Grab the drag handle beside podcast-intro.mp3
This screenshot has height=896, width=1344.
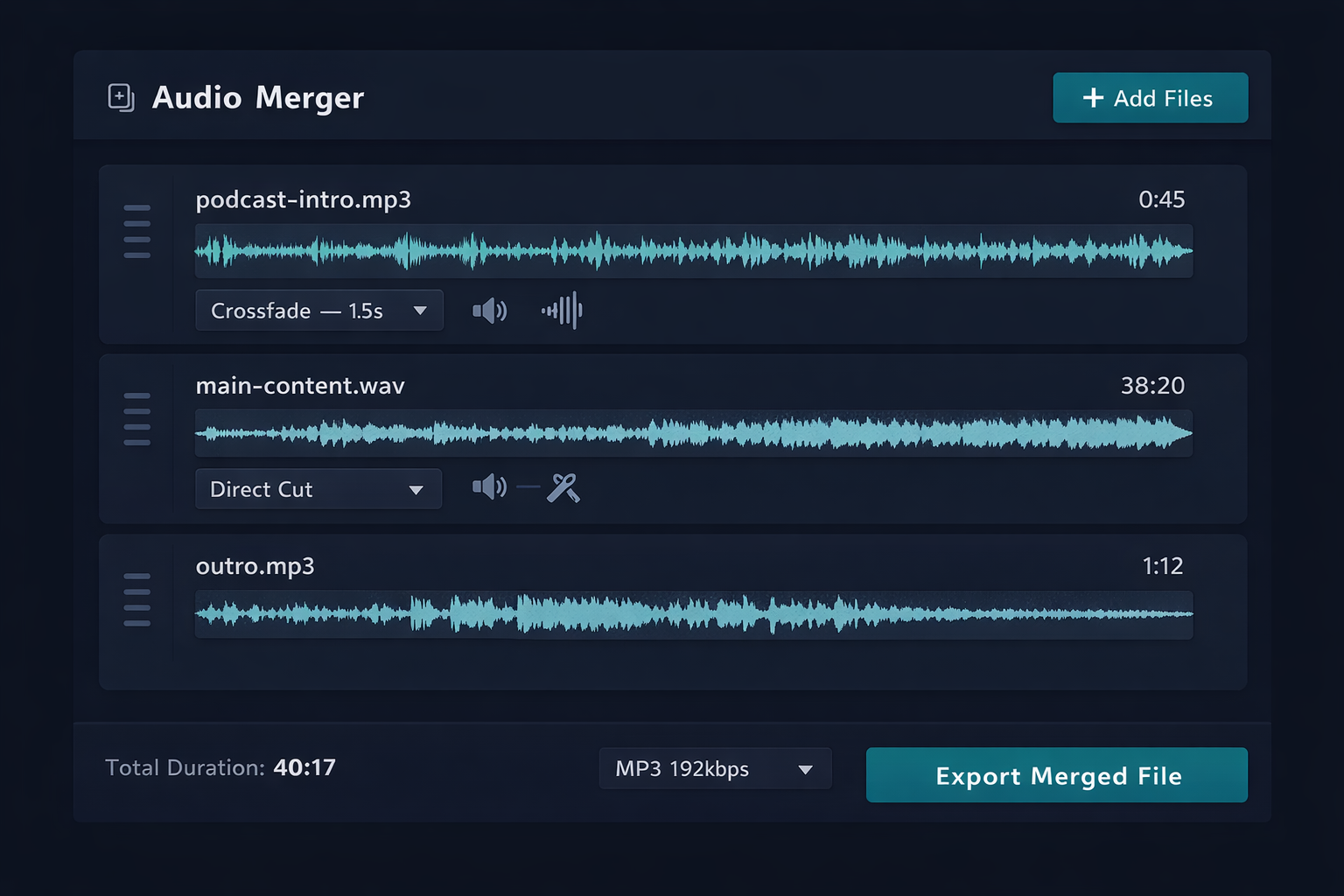(x=136, y=229)
